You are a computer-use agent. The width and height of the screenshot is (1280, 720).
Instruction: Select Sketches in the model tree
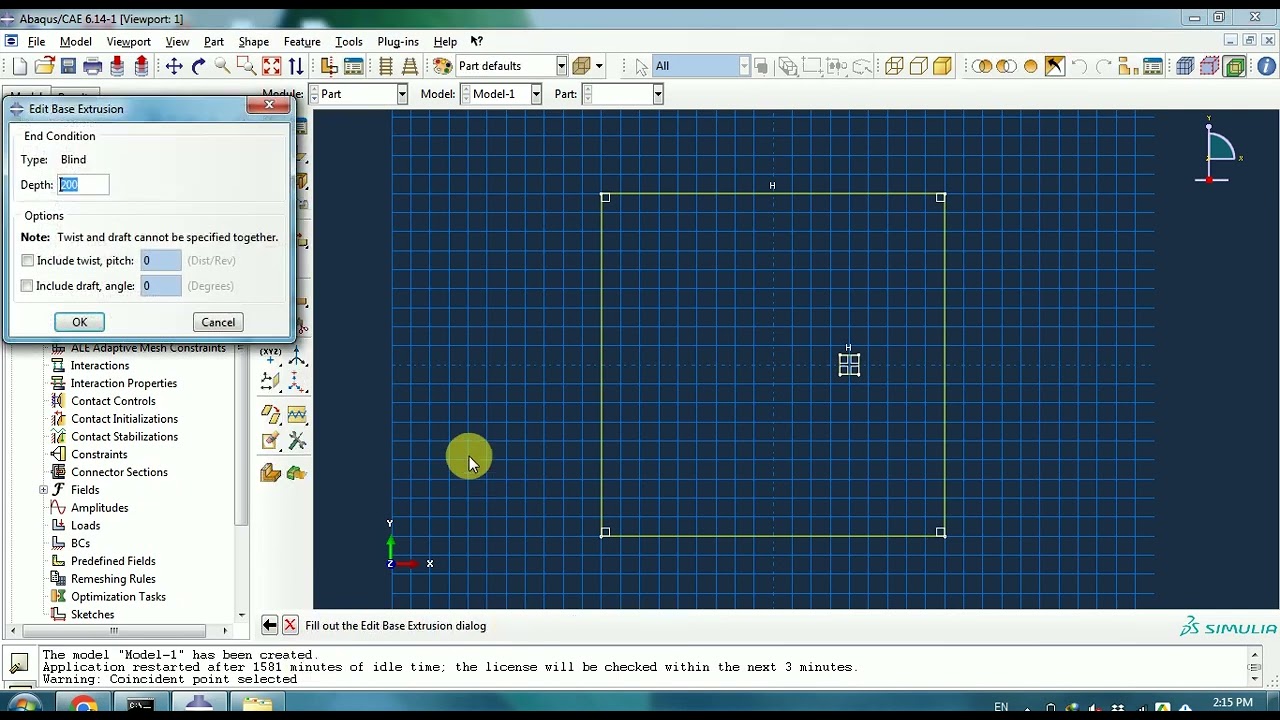tap(92, 615)
